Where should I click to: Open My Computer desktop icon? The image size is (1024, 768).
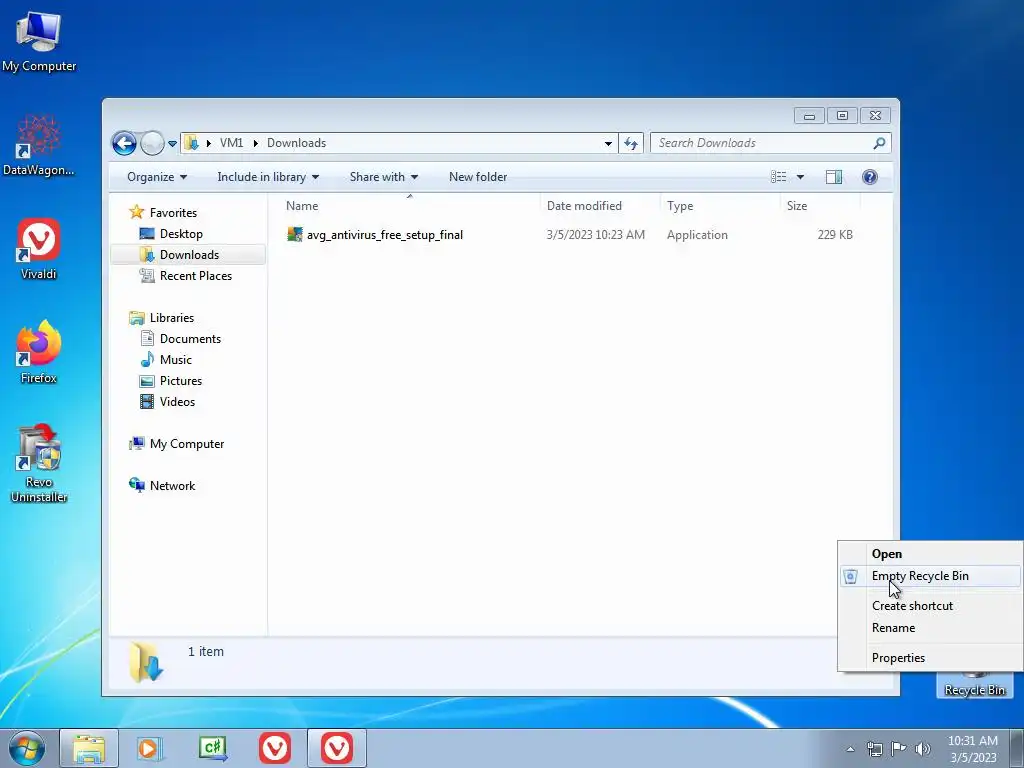click(x=39, y=40)
